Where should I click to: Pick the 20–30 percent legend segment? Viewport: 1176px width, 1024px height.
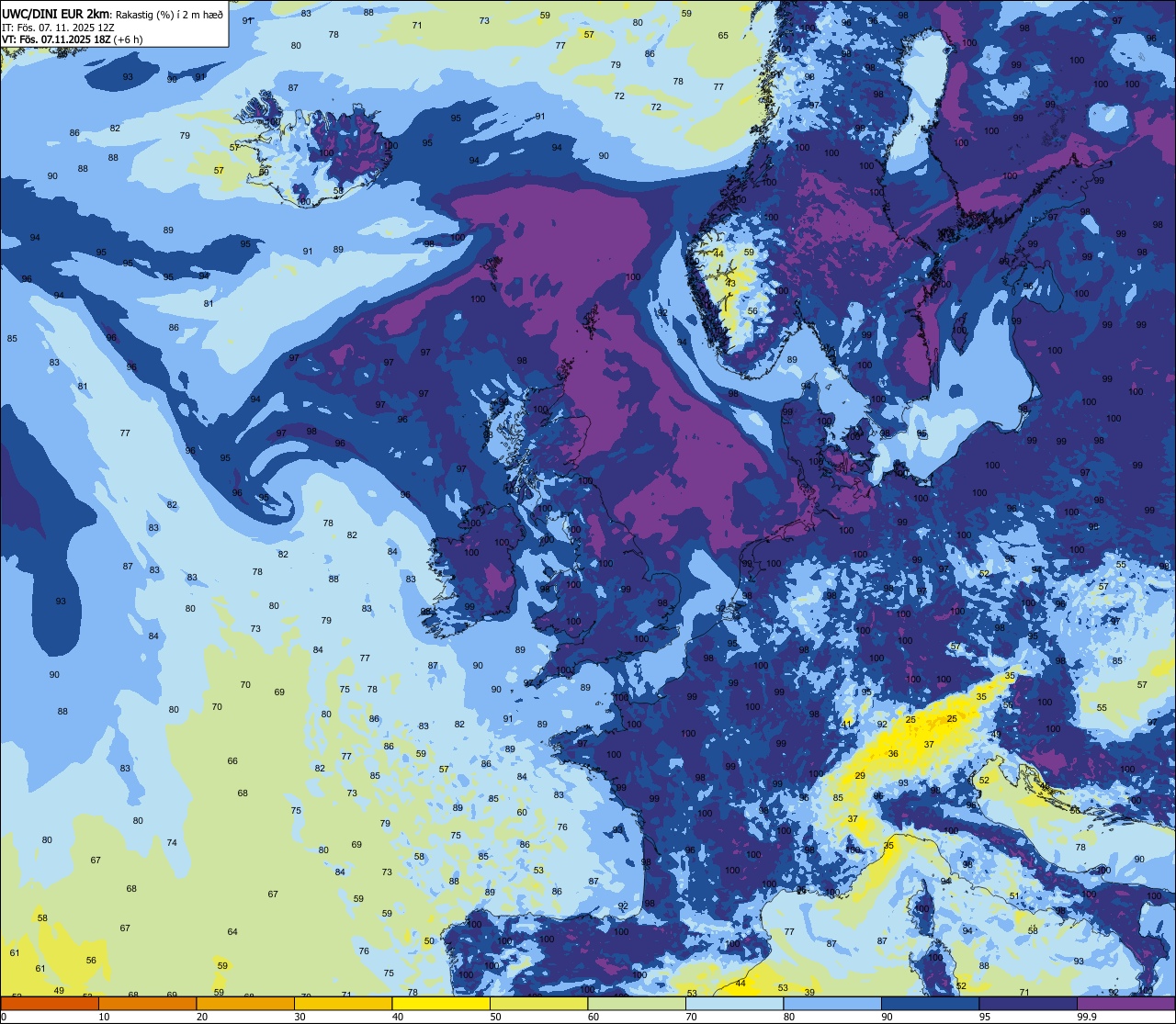pos(245,1004)
